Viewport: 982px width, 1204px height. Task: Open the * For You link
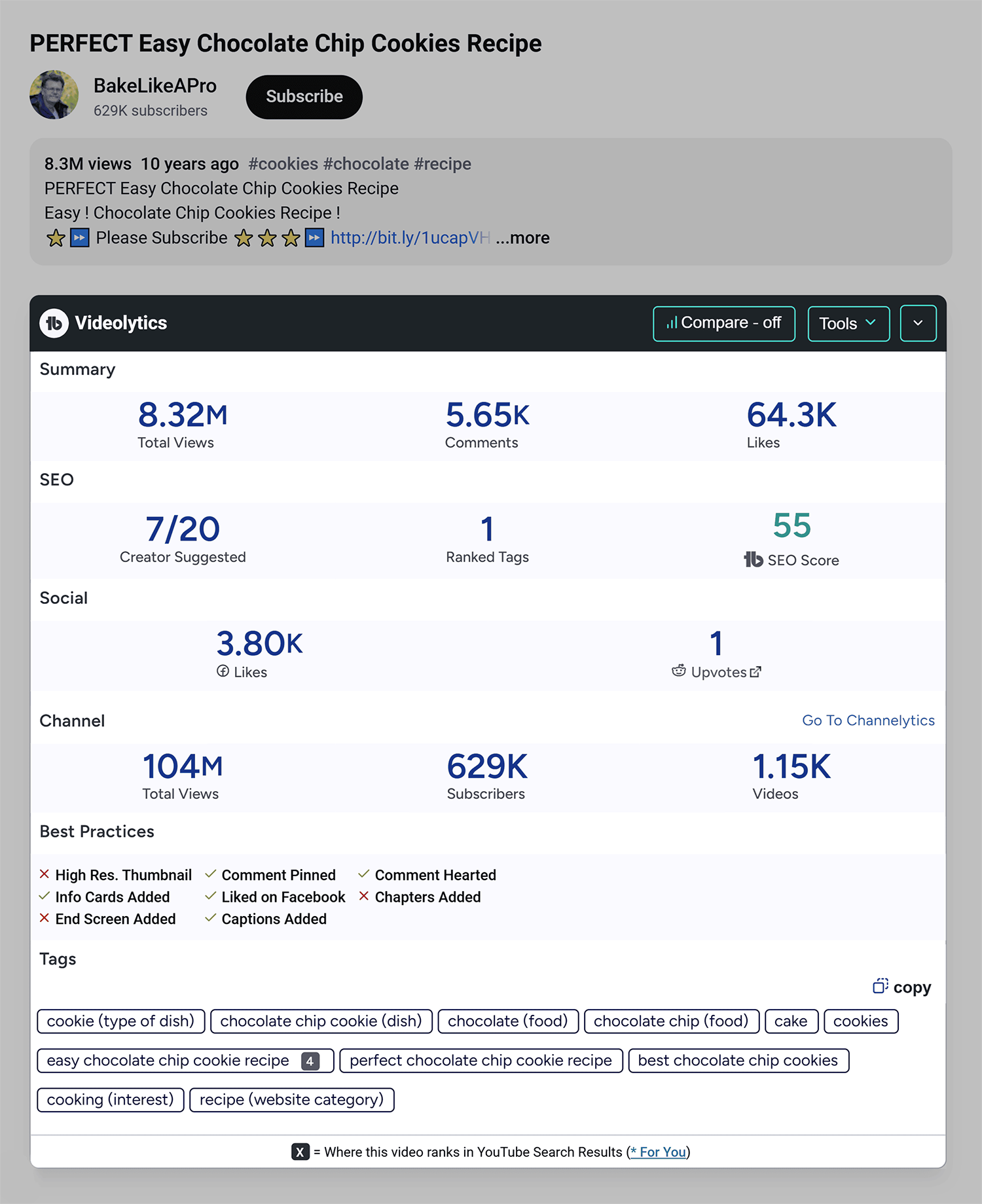coord(659,1152)
